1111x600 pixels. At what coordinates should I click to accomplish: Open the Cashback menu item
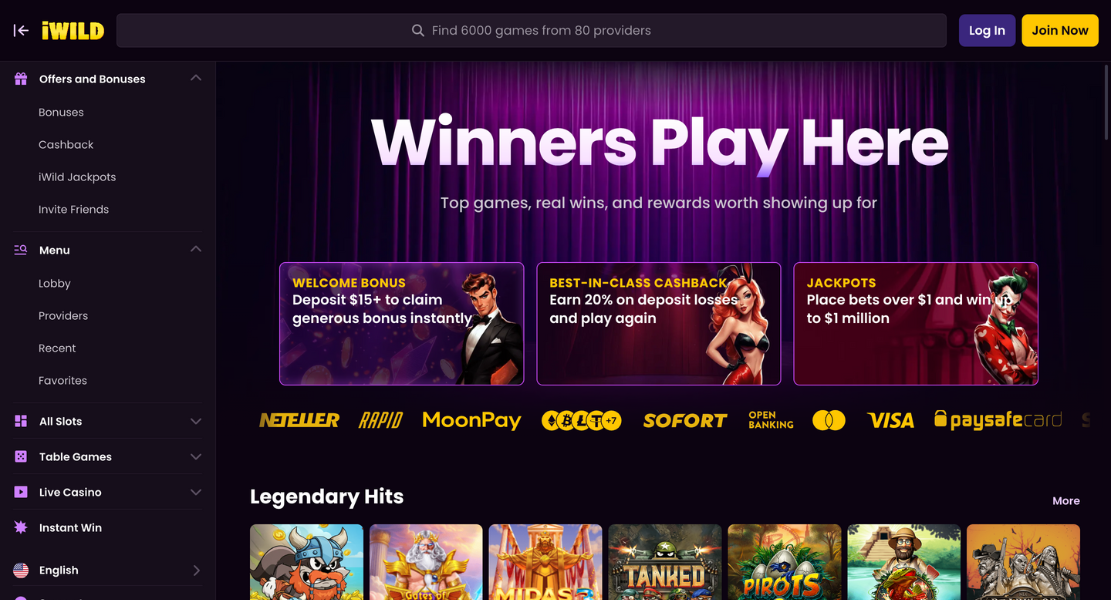point(66,145)
